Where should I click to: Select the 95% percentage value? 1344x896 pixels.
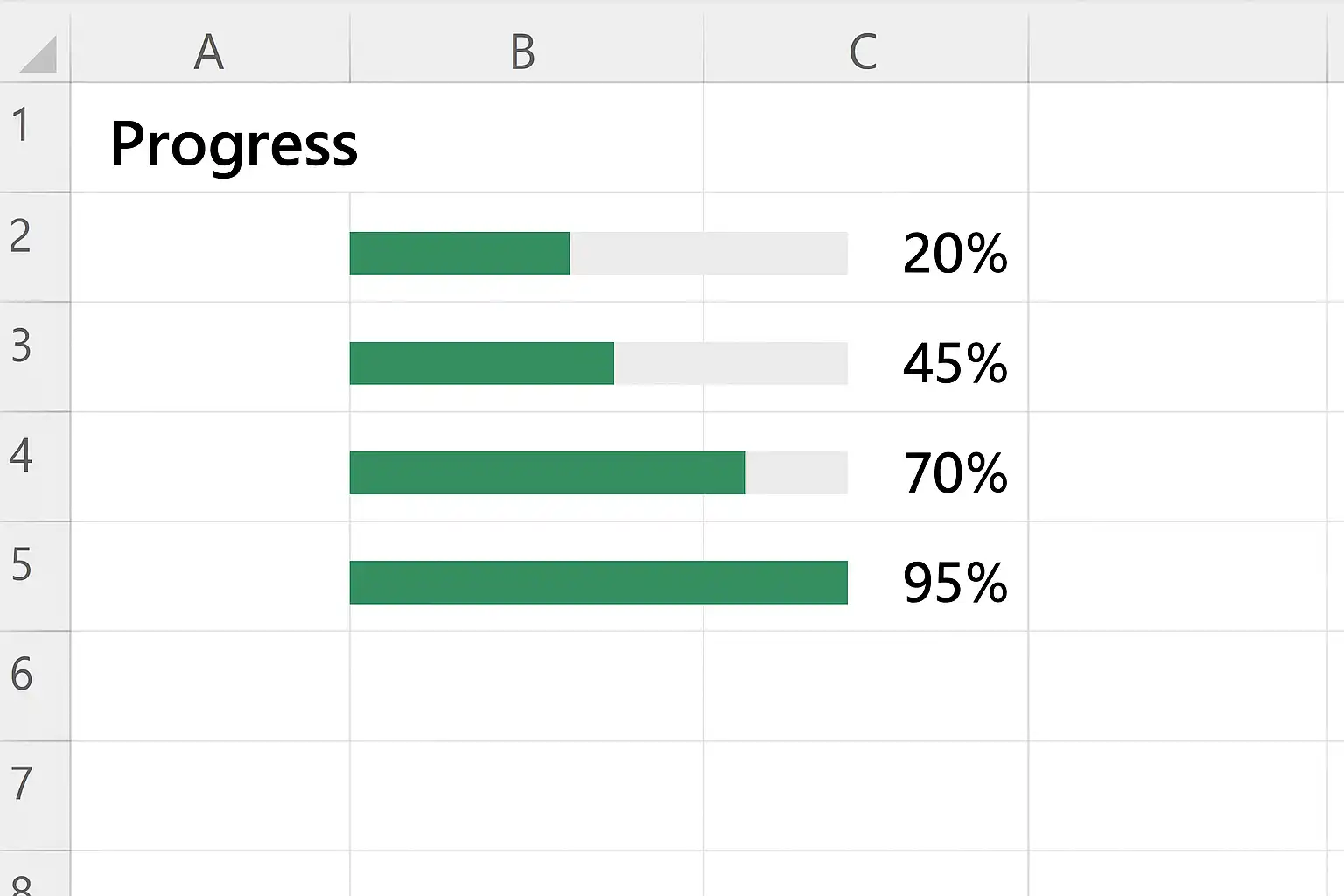(955, 583)
